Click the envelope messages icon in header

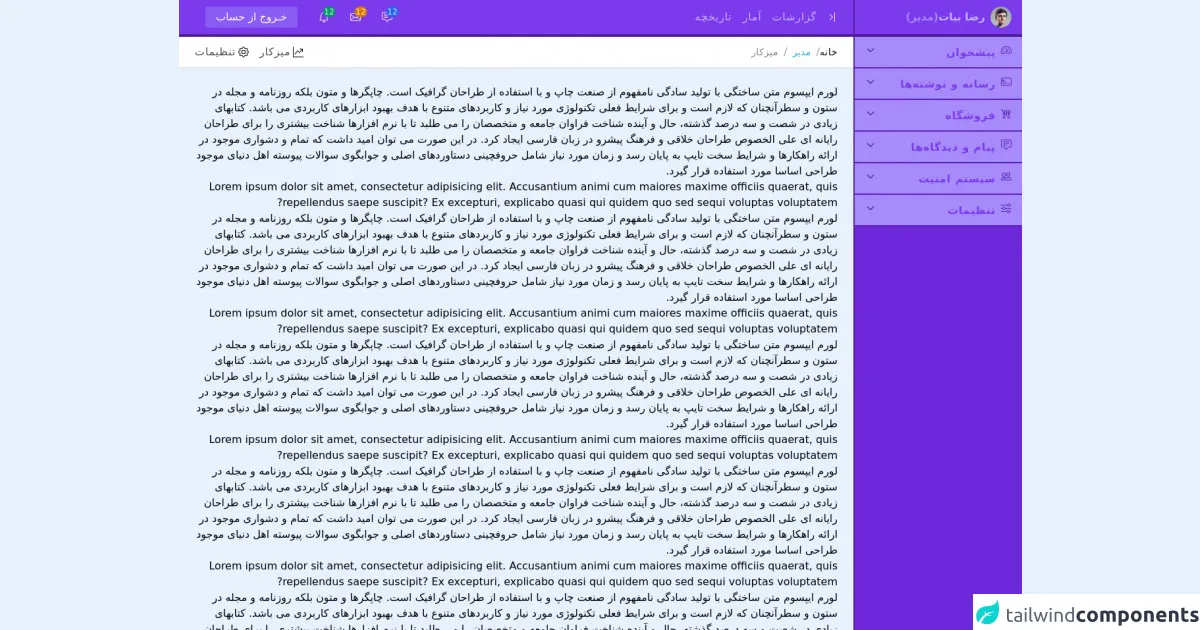(356, 17)
